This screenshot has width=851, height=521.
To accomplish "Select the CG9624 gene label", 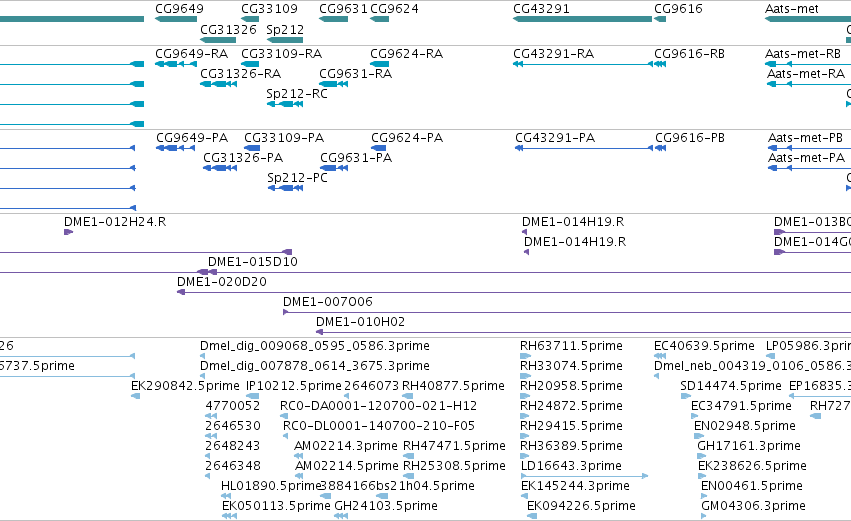I will point(394,9).
